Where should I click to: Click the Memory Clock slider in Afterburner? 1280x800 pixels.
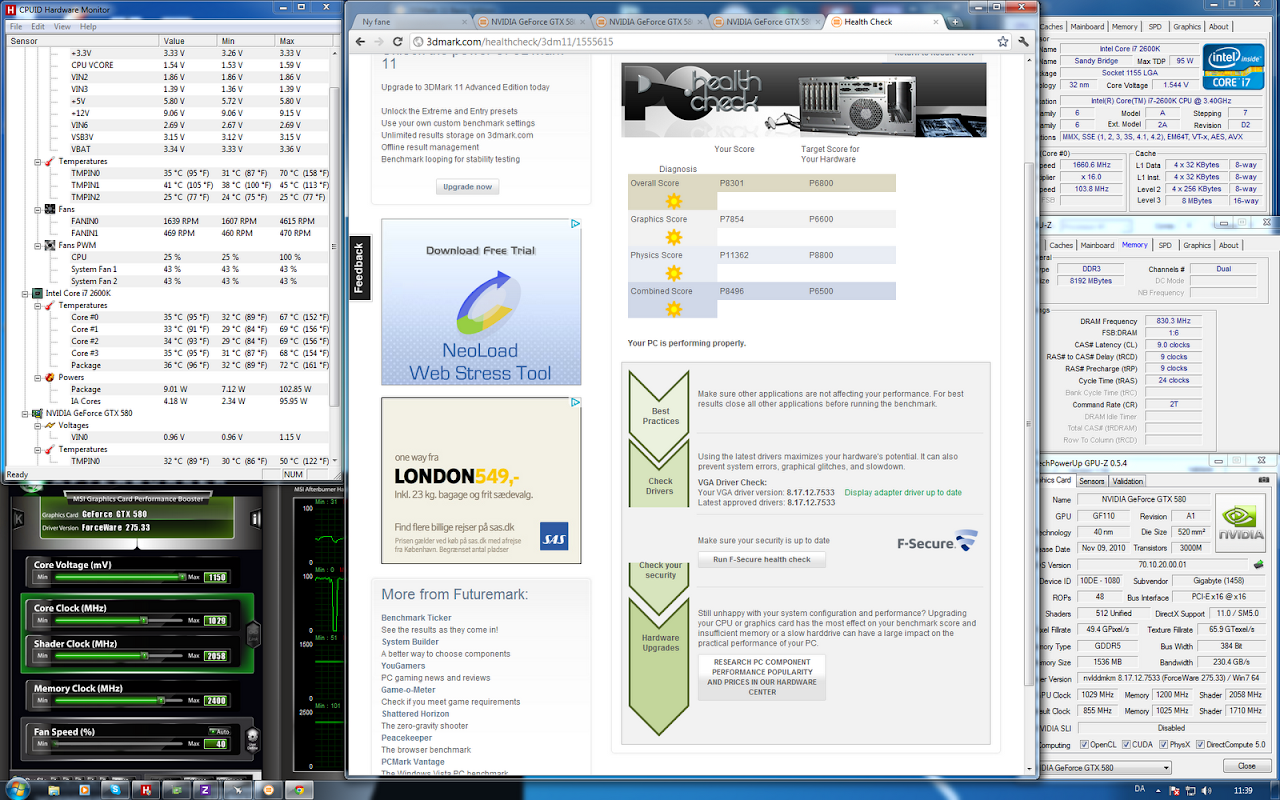pos(118,700)
